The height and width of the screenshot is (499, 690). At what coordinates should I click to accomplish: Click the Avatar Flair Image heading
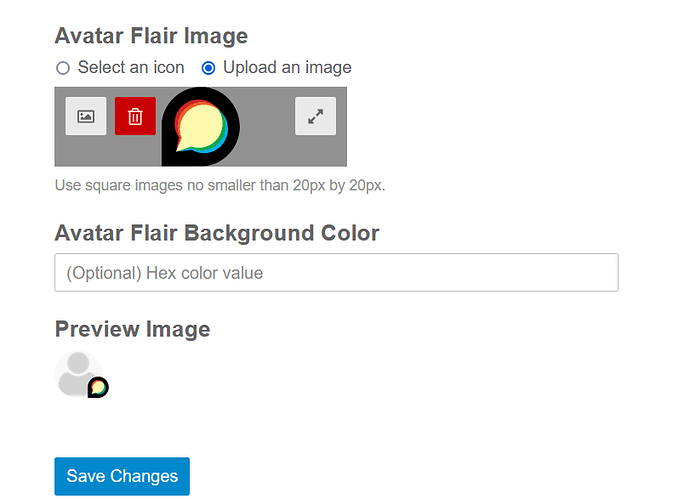[x=151, y=36]
